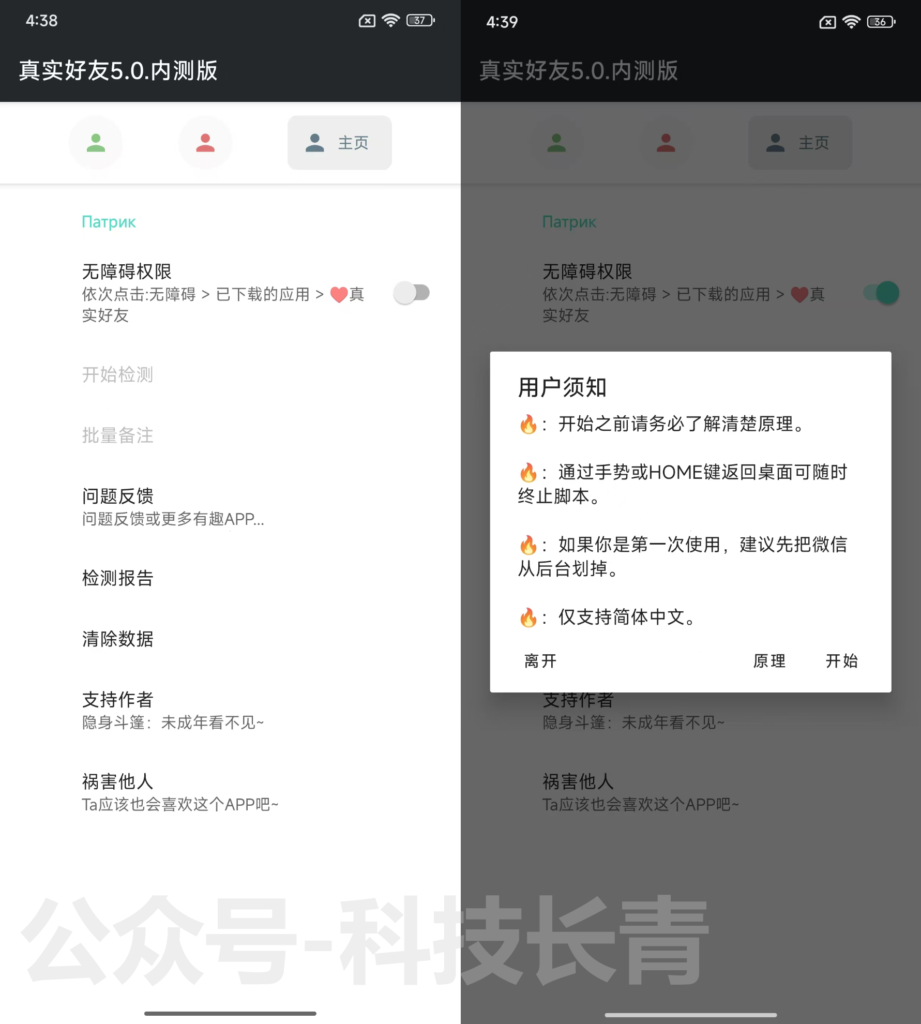Disable the green 无障碍权限 switch in right screen
The width and height of the screenshot is (921, 1024).
pos(881,293)
